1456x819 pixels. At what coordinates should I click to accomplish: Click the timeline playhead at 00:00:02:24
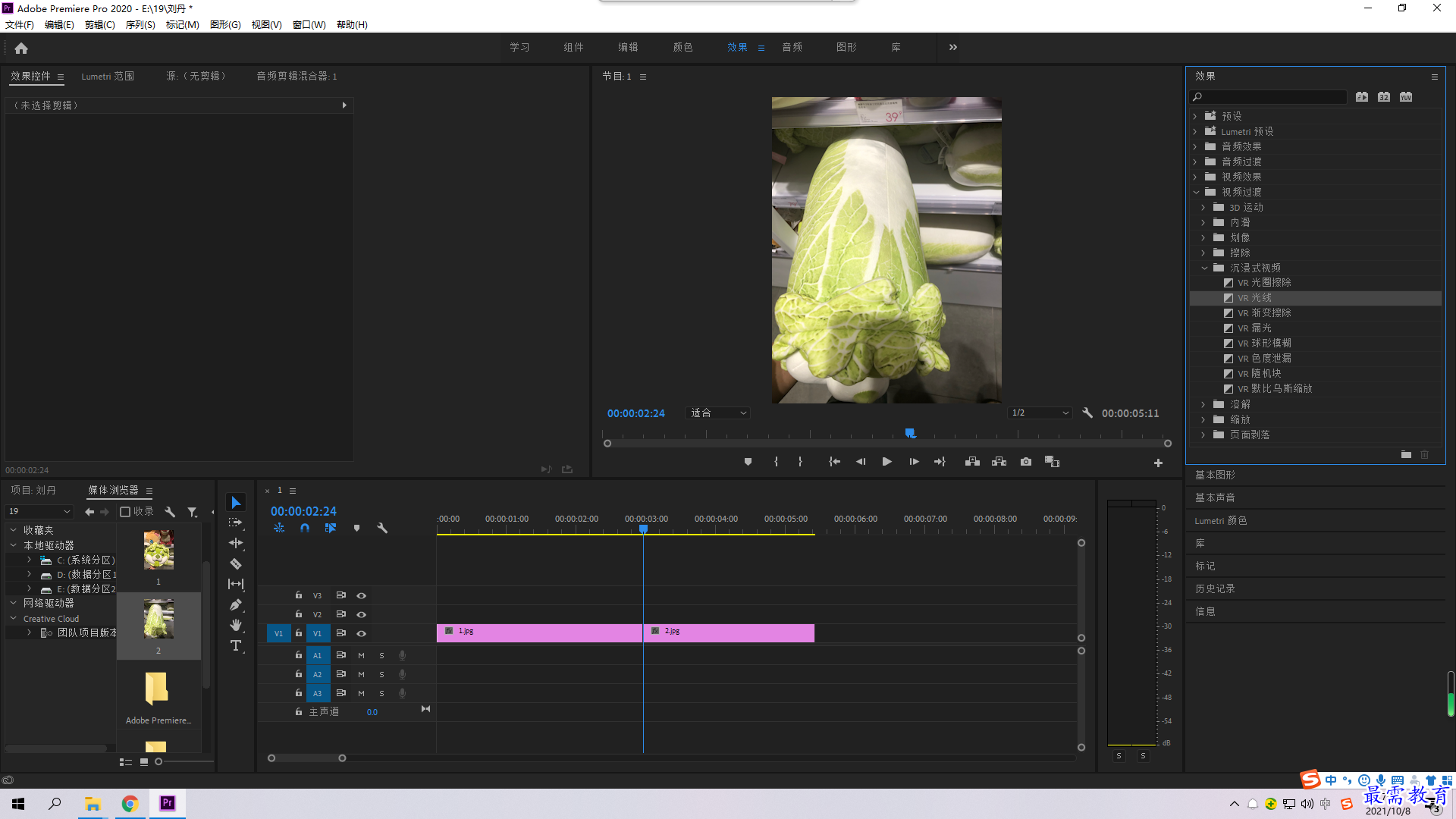click(x=643, y=529)
